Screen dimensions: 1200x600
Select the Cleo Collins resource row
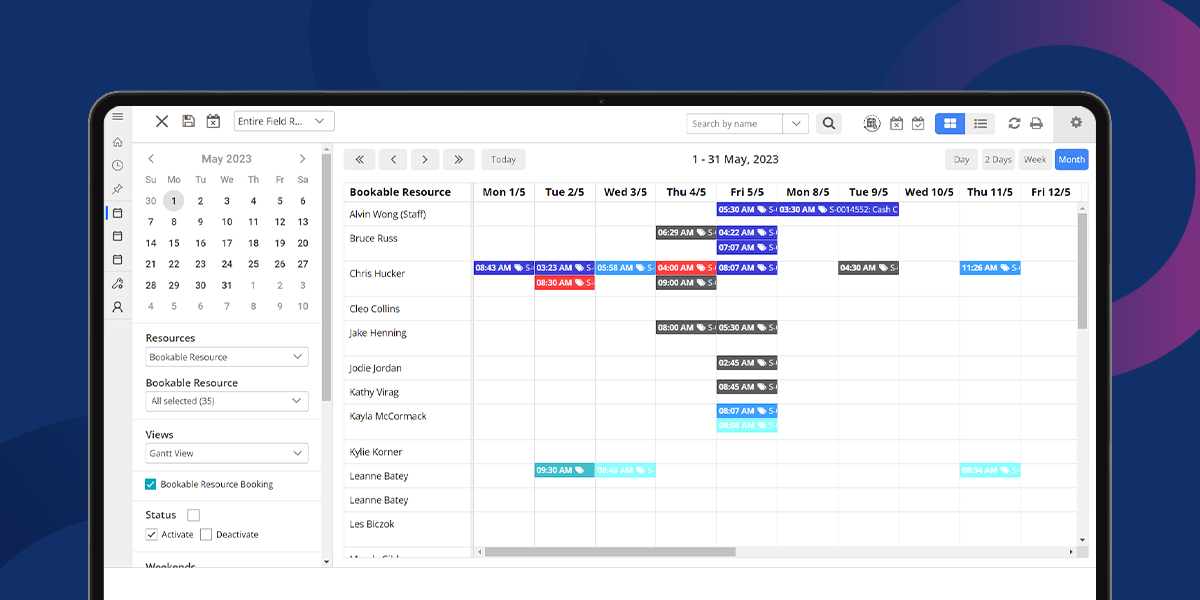[x=408, y=309]
